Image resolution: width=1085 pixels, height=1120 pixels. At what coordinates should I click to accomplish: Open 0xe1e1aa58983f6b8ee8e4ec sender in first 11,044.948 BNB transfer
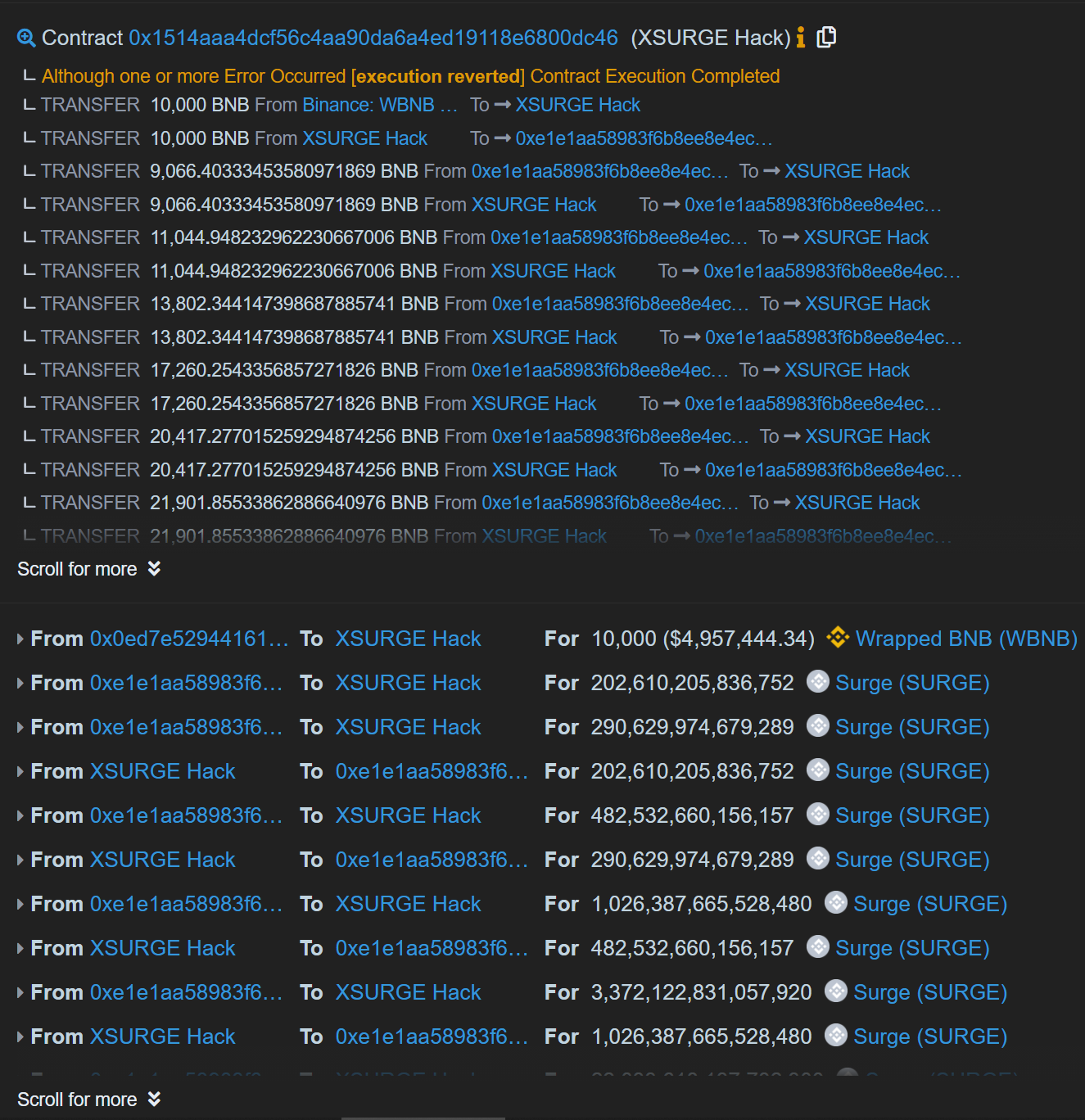(619, 237)
